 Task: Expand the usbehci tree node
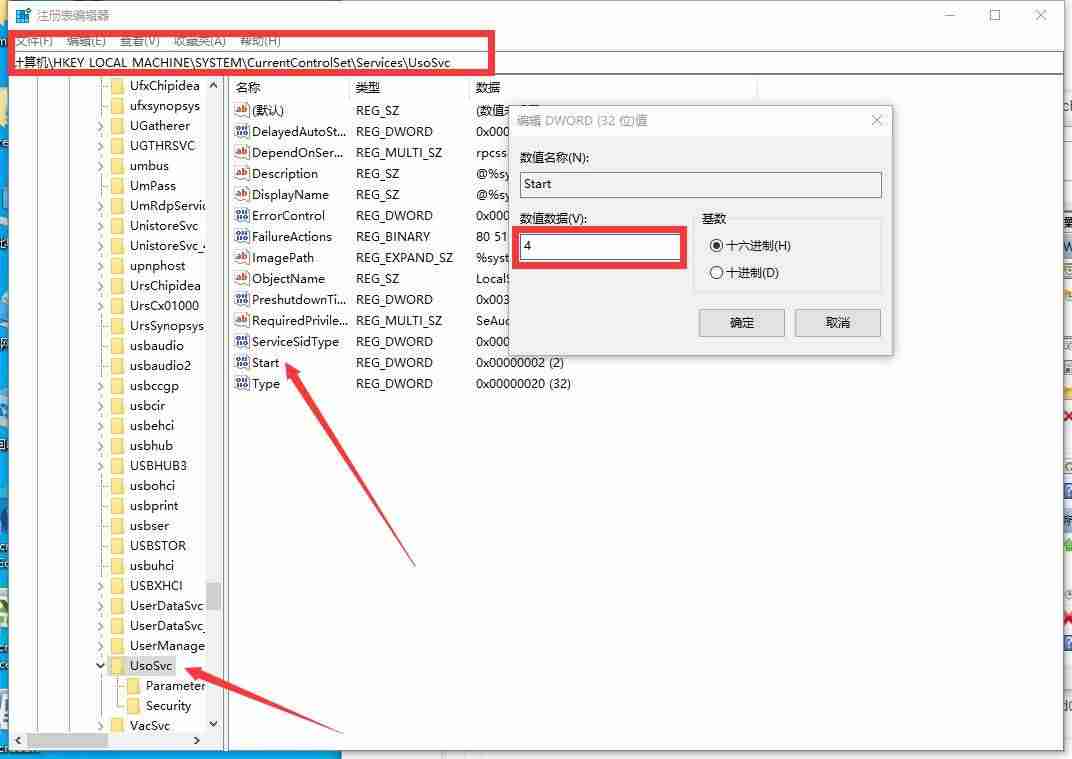click(x=100, y=425)
